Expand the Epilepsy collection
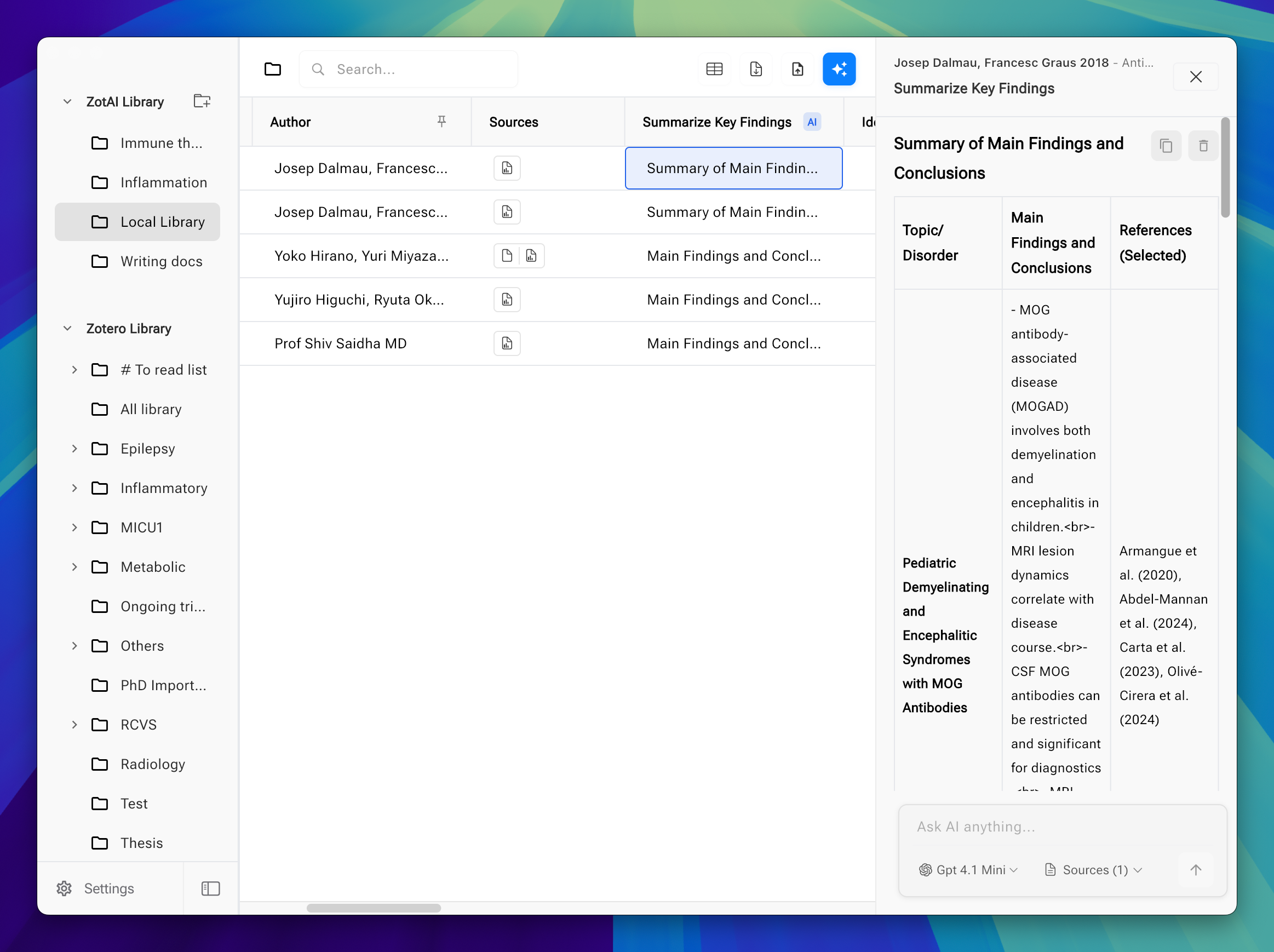The image size is (1274, 952). (x=74, y=449)
